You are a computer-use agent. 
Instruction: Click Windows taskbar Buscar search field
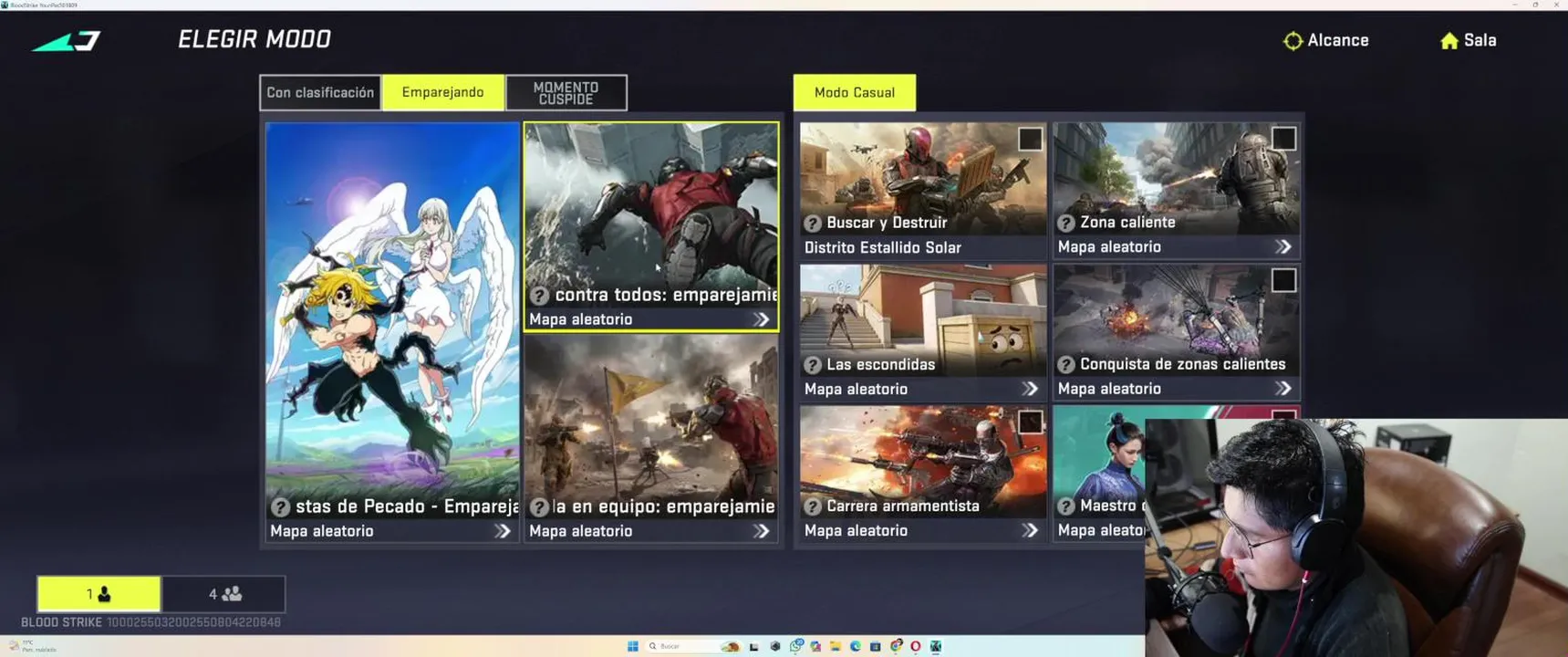[x=693, y=646]
